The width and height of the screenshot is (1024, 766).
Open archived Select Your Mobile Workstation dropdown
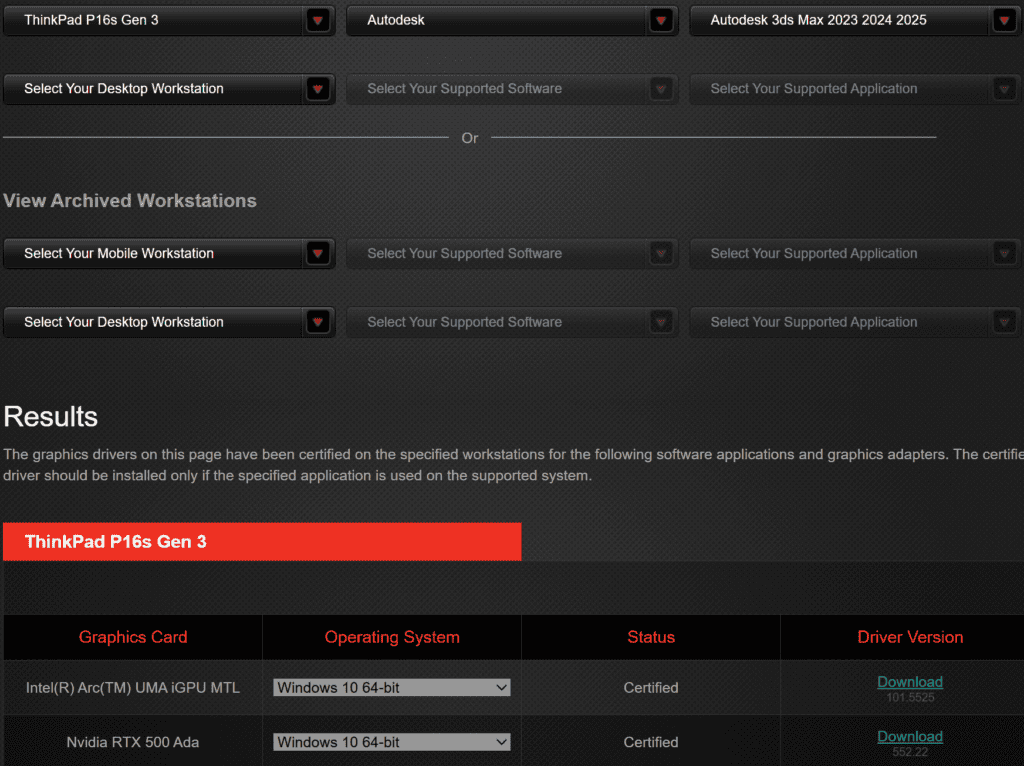[x=169, y=253]
